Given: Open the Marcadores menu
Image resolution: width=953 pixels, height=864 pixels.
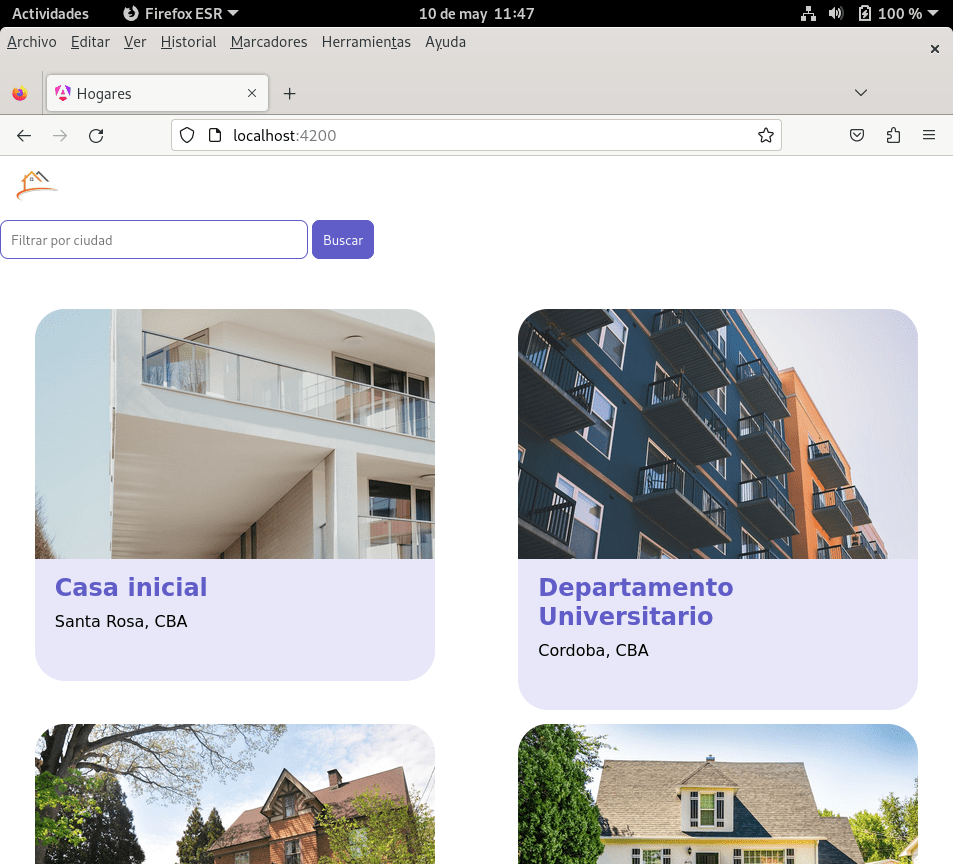Looking at the screenshot, I should (x=268, y=42).
